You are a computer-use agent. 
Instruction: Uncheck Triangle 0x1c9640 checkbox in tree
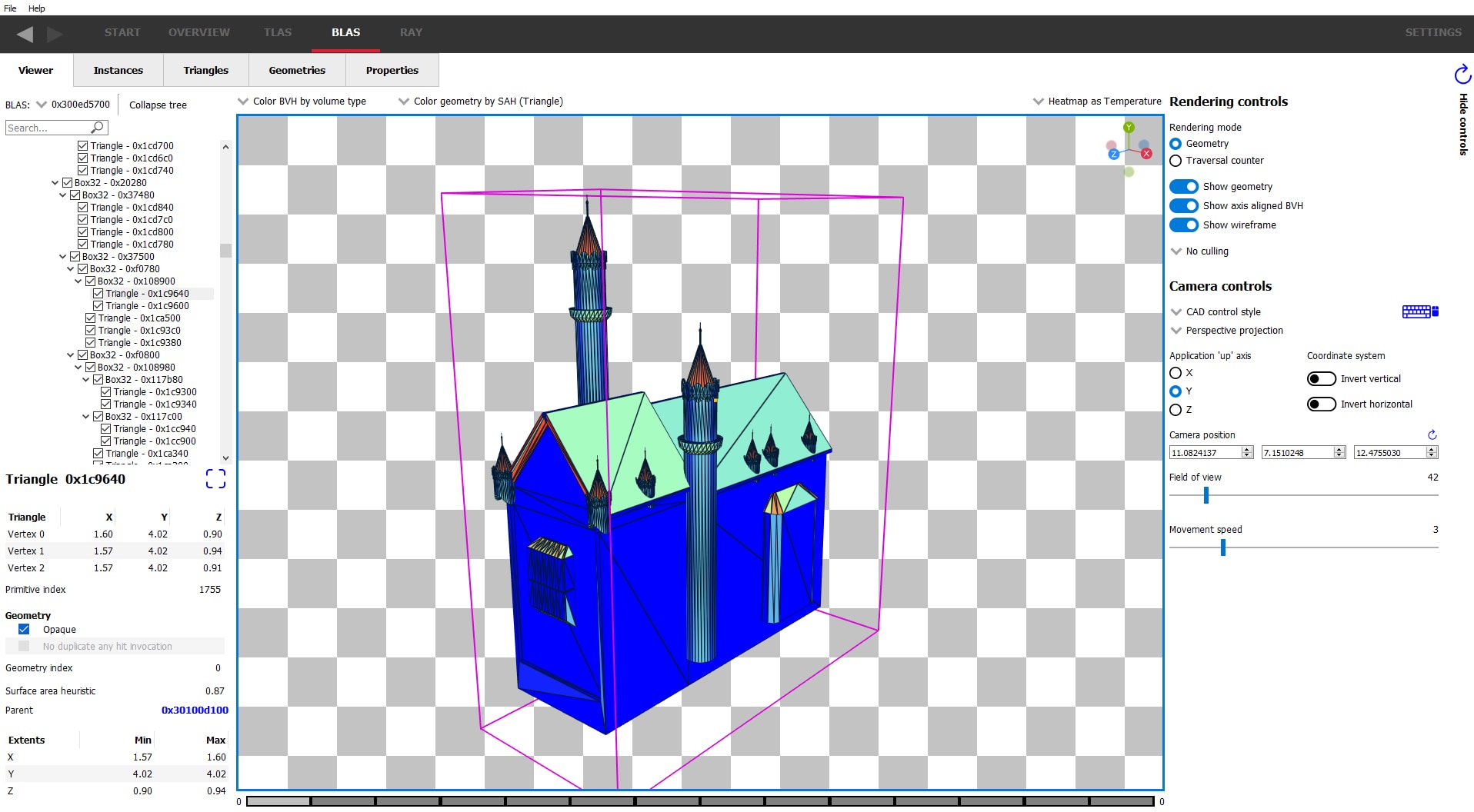coord(98,294)
